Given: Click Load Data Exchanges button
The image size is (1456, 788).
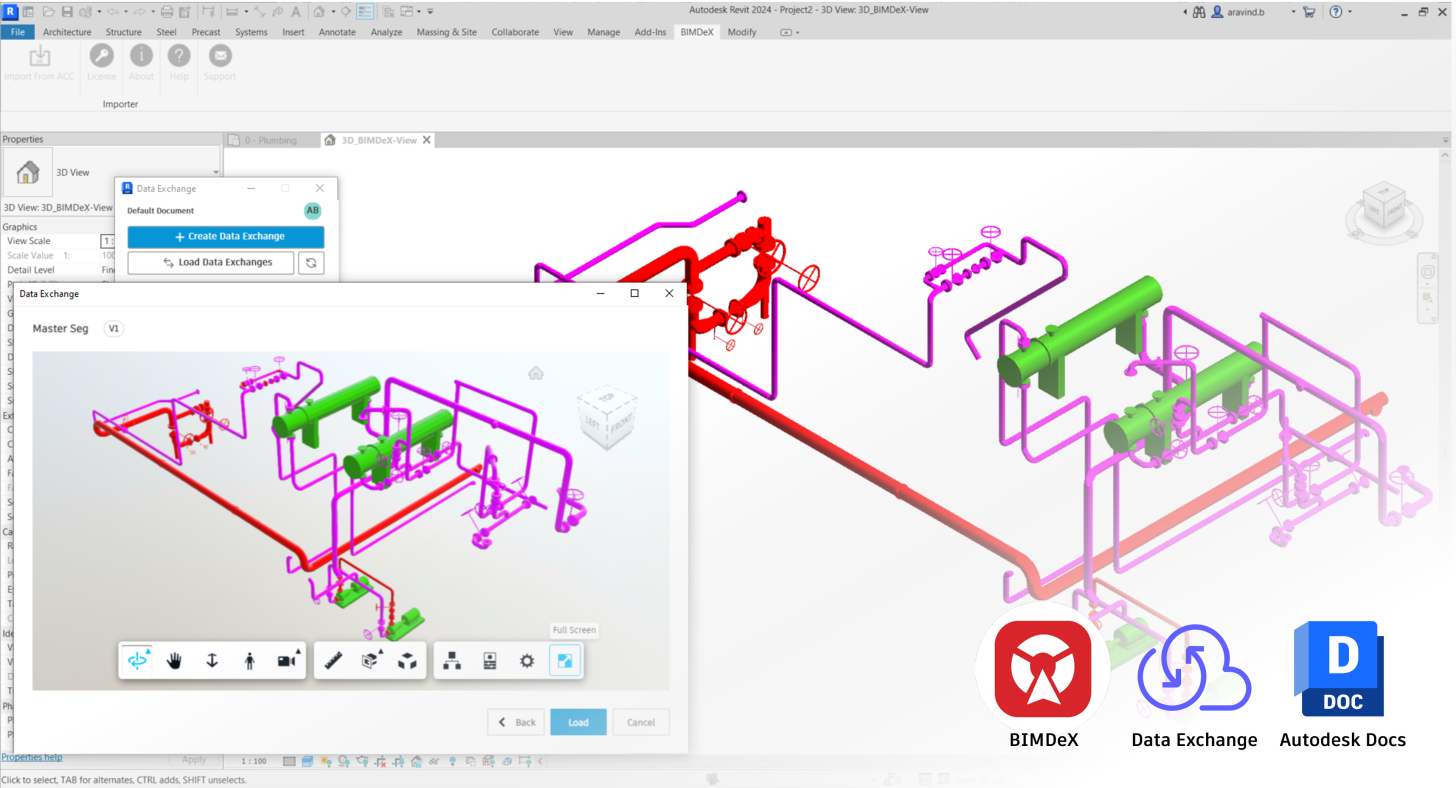Looking at the screenshot, I should [x=211, y=262].
